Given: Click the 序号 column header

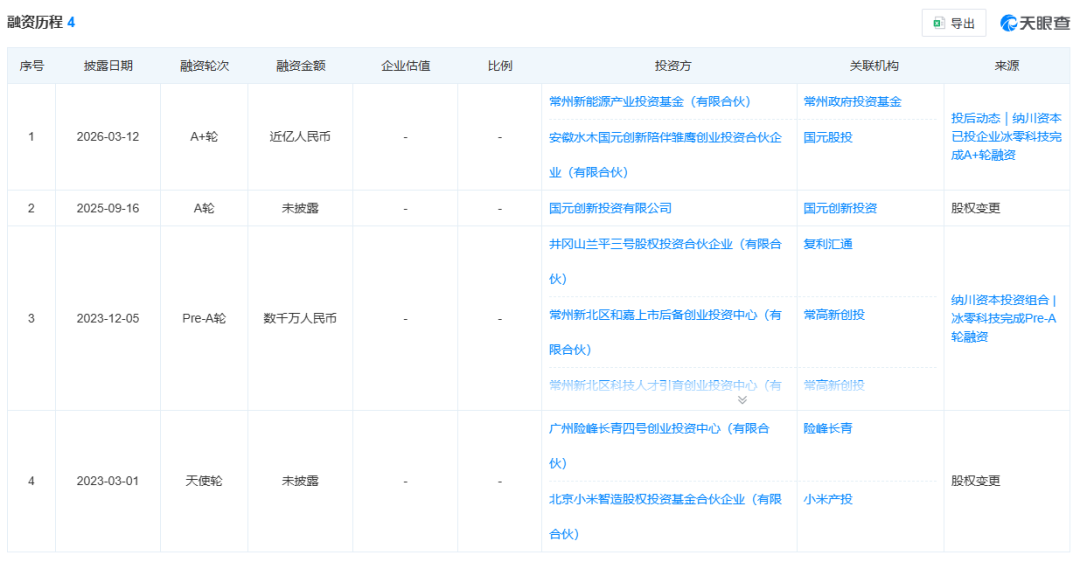Looking at the screenshot, I should coord(32,66).
